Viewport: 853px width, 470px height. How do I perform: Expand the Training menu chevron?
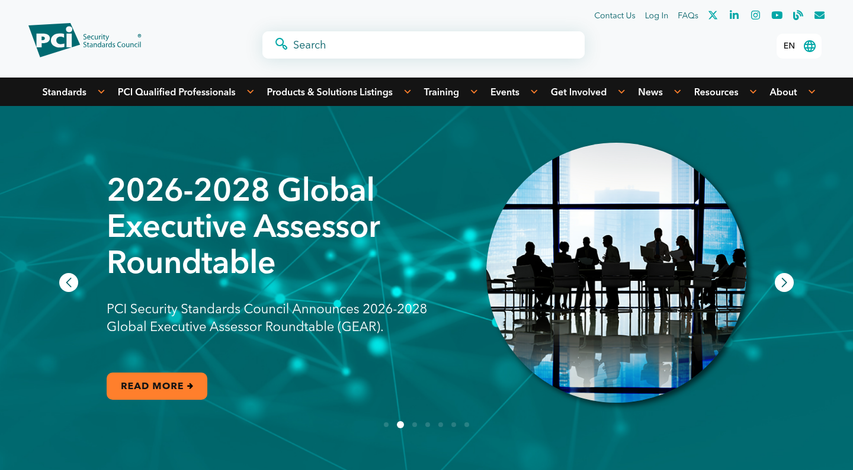(474, 92)
